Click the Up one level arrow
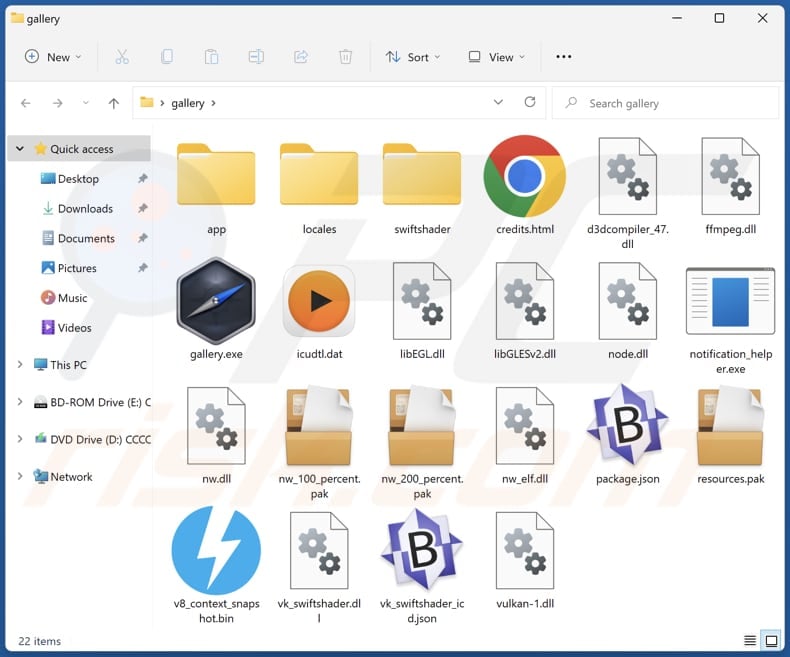This screenshot has height=657, width=790. point(114,103)
